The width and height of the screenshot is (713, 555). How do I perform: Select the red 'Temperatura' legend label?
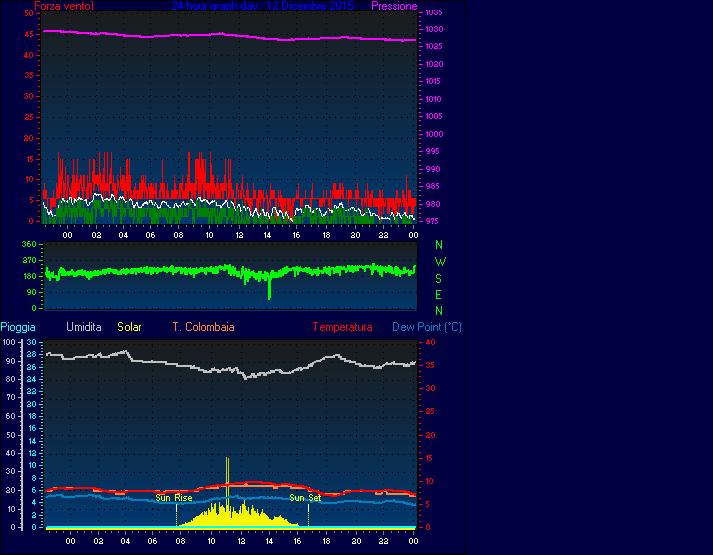(342, 327)
